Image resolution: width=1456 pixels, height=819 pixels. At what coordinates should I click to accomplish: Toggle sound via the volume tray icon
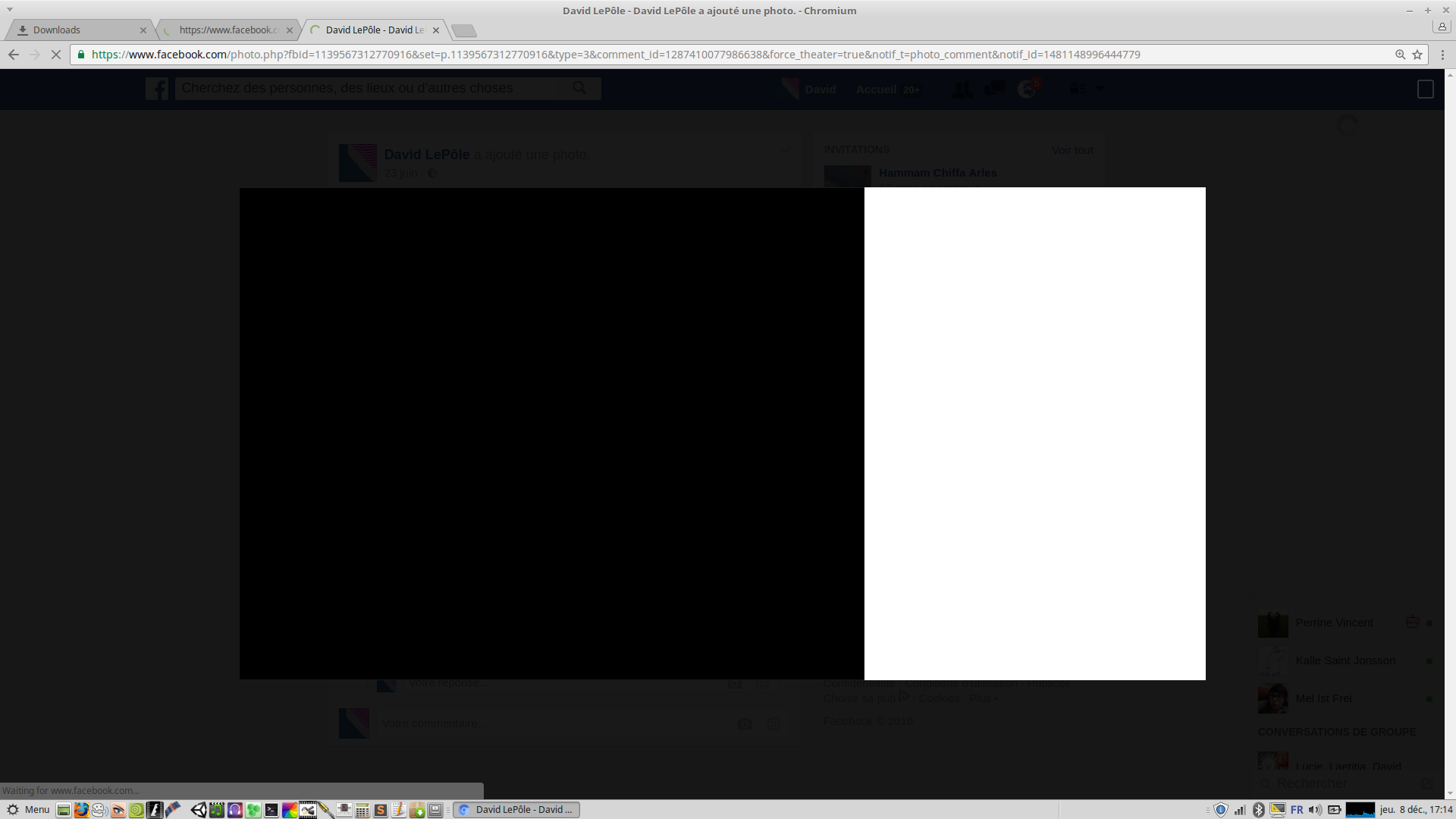(1314, 810)
